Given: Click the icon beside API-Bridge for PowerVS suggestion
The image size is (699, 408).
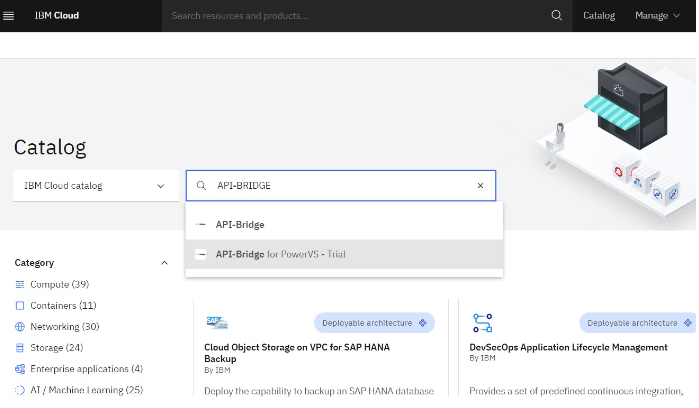Looking at the screenshot, I should [x=201, y=254].
